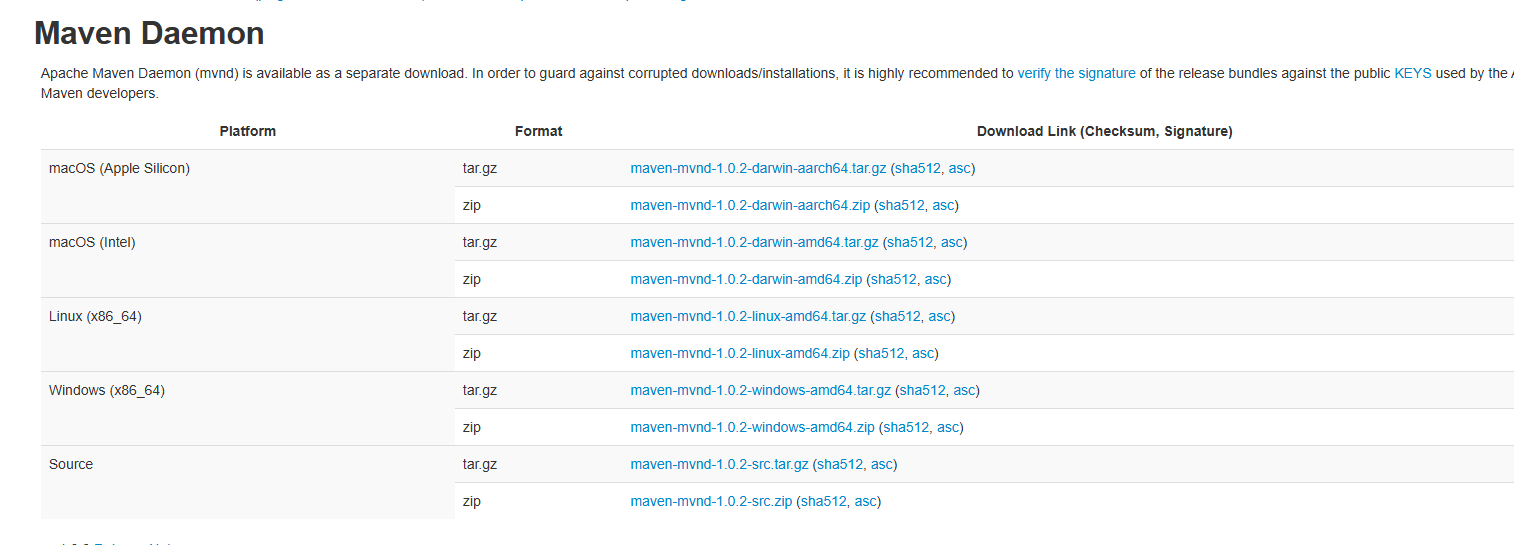
Task: Open the verify the signature link
Action: 1076,73
